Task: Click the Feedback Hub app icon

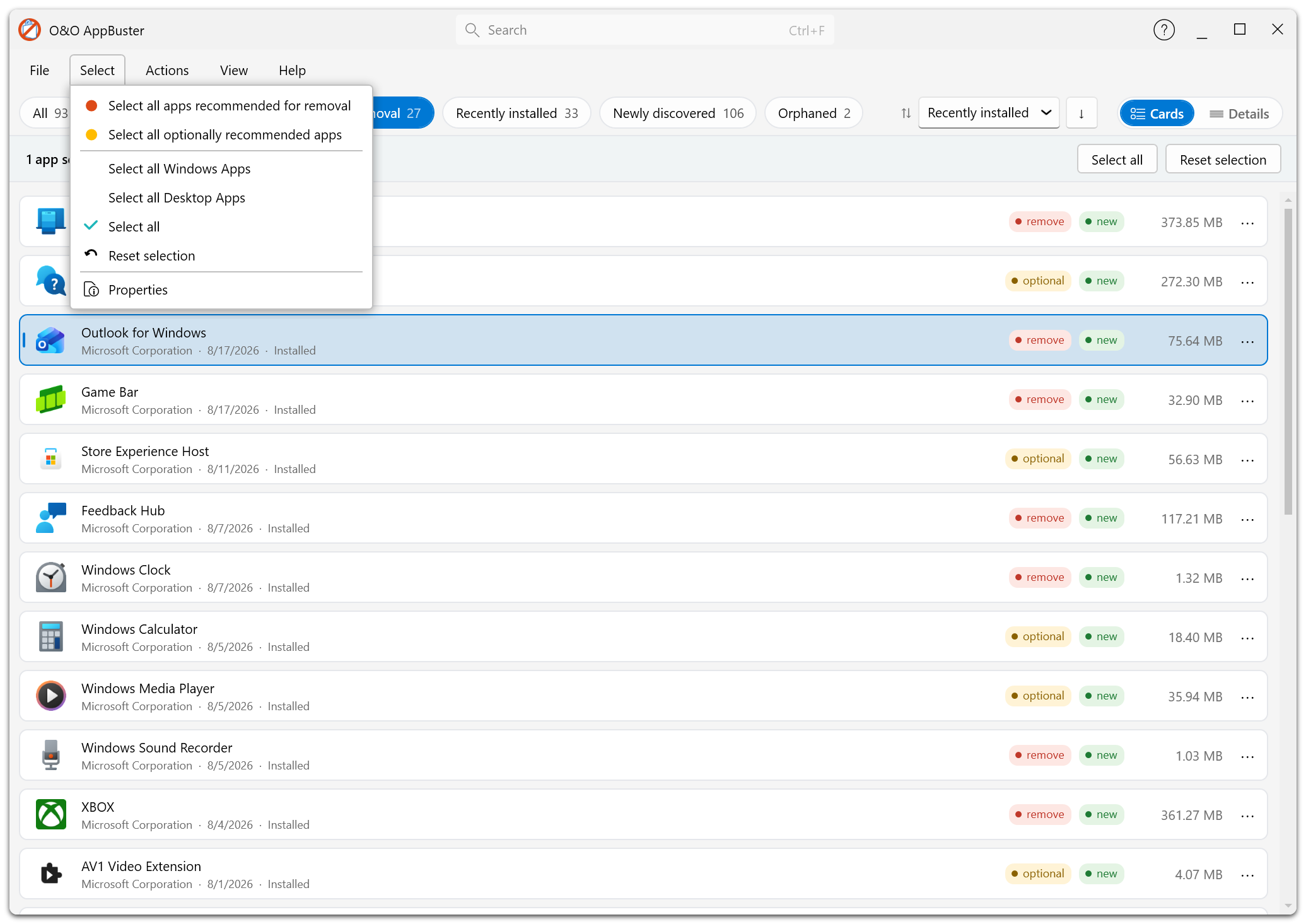Action: [x=50, y=518]
